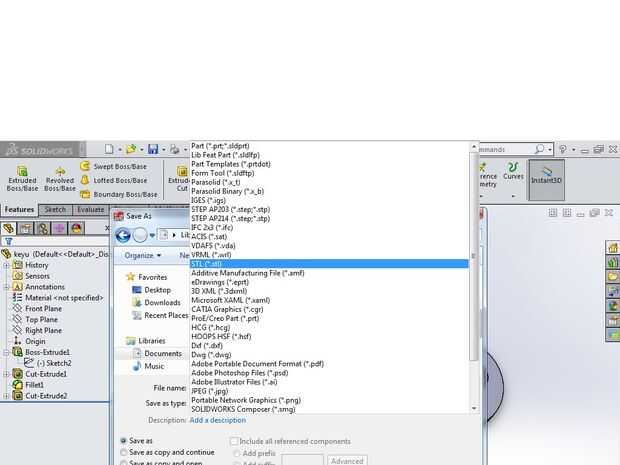This screenshot has height=465, width=620.
Task: Choose IGES (*.igs) file type
Action: 329,200
